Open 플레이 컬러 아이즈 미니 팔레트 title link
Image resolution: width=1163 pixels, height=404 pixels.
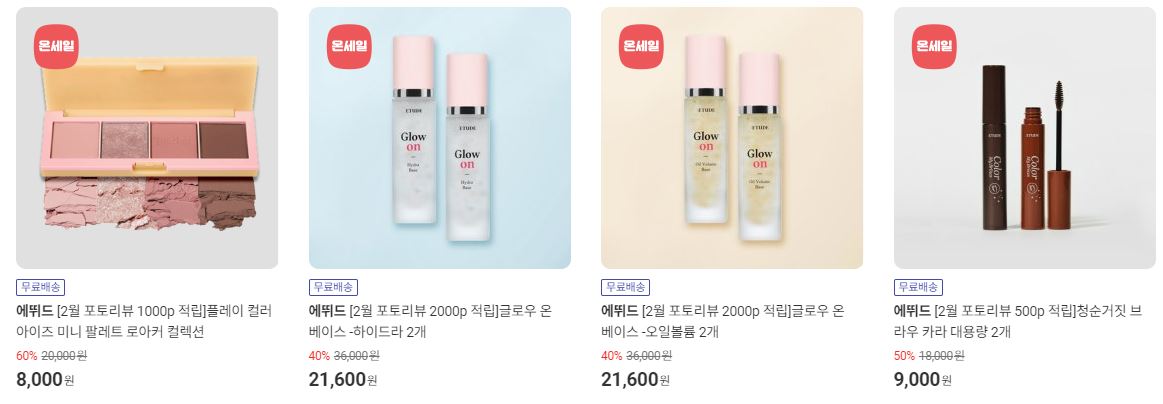pyautogui.click(x=145, y=321)
